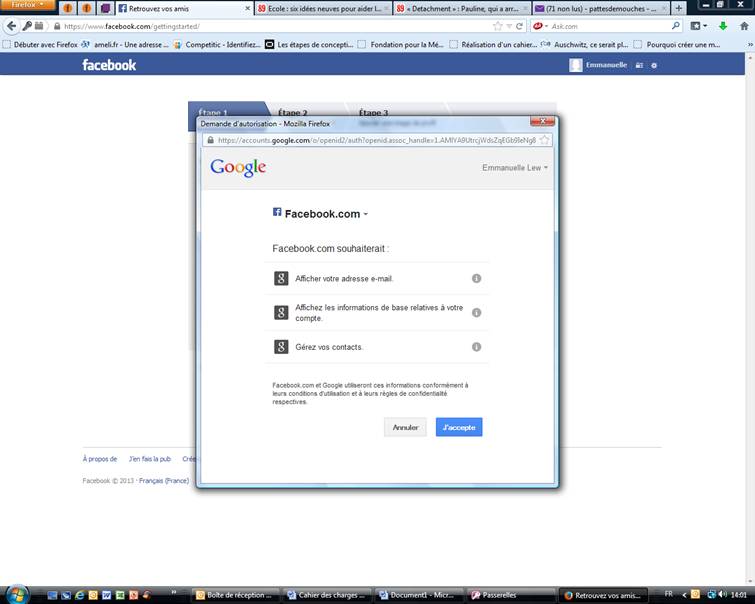Show info for Afficher votre adresse e-mail
755x604 pixels.
point(476,278)
